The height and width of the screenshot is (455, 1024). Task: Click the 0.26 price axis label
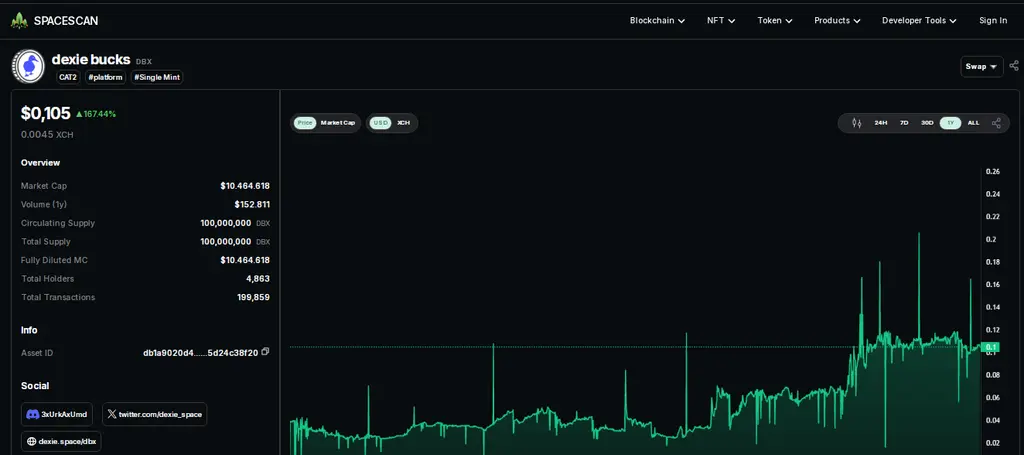click(x=992, y=172)
